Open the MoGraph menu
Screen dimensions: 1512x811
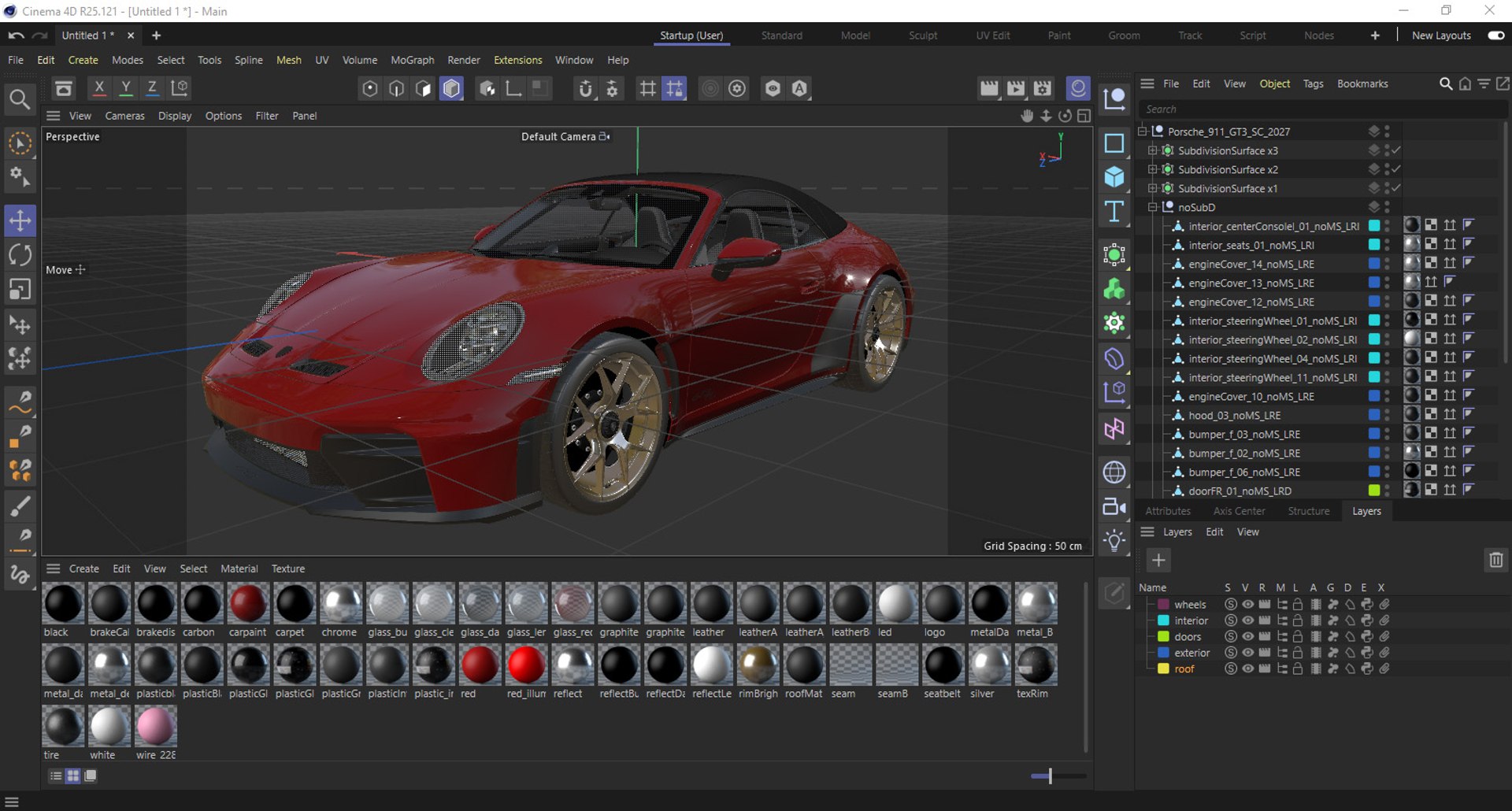tap(412, 60)
